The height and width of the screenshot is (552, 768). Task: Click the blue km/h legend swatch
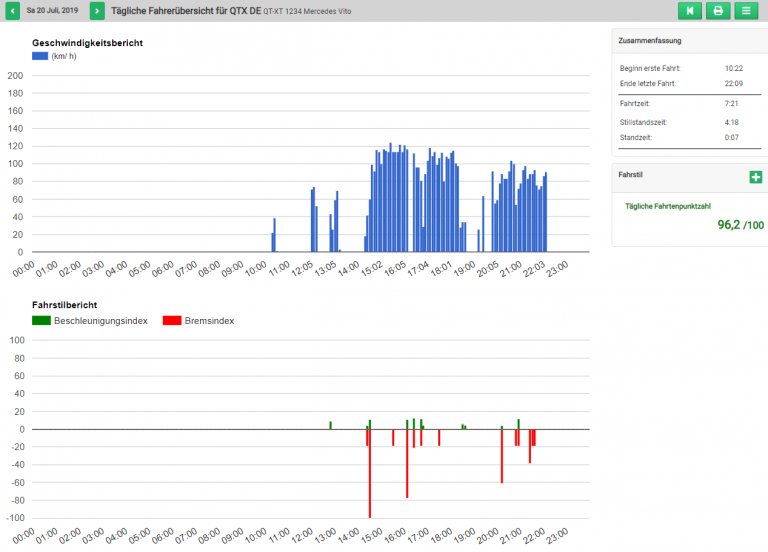pyautogui.click(x=40, y=56)
